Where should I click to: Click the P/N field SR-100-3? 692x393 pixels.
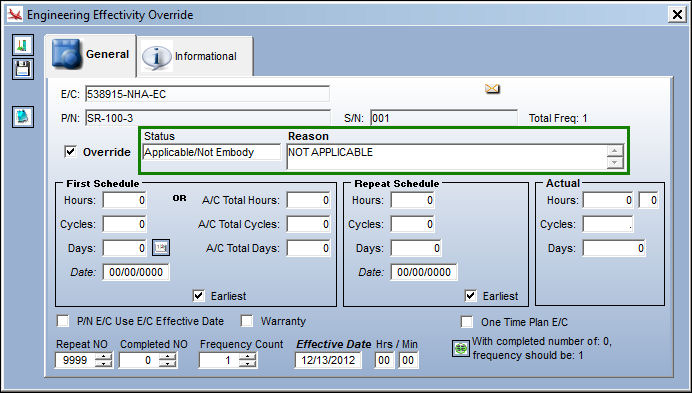(x=207, y=118)
